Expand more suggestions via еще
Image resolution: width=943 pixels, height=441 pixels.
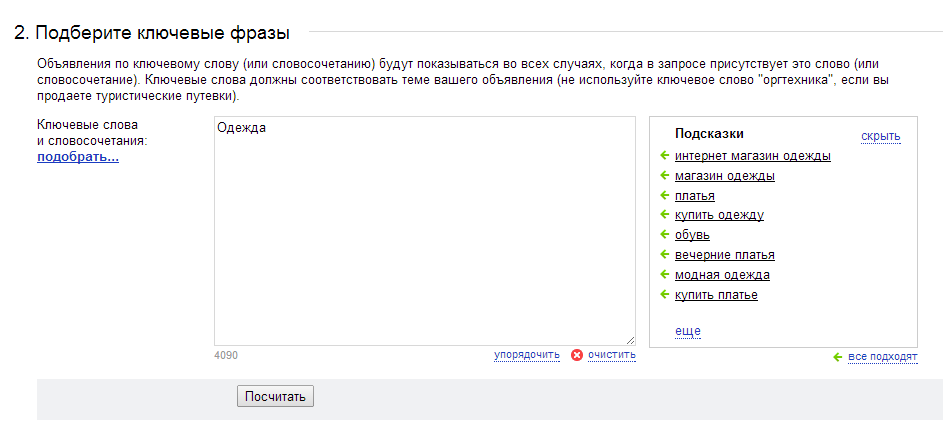coord(687,331)
